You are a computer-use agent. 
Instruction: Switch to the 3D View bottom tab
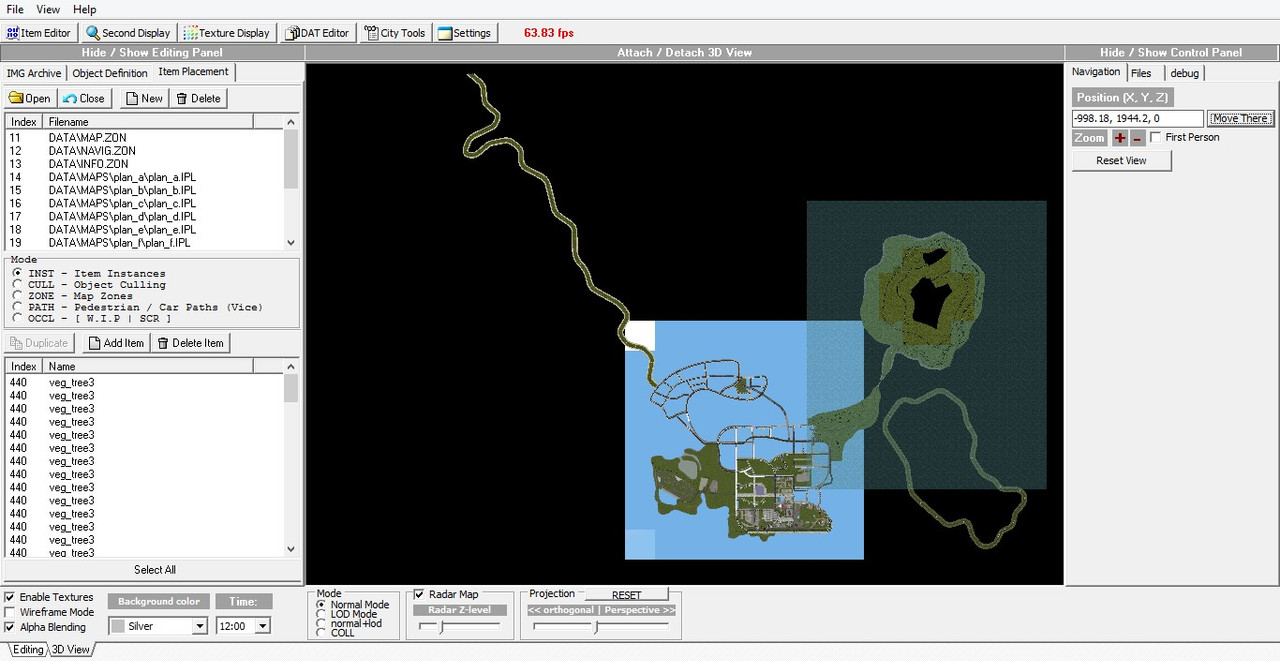pyautogui.click(x=71, y=649)
